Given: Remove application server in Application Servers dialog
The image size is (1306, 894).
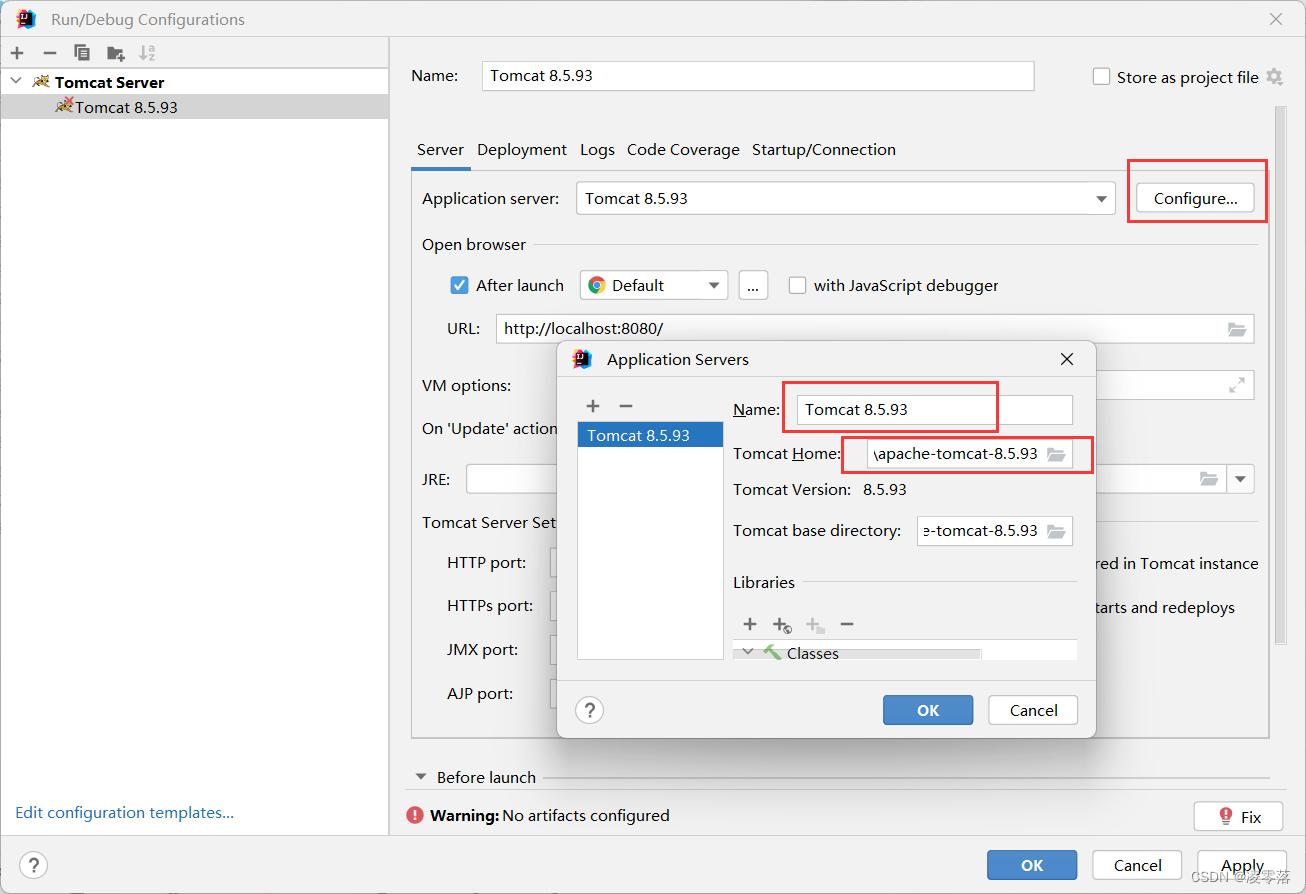Looking at the screenshot, I should pyautogui.click(x=626, y=406).
